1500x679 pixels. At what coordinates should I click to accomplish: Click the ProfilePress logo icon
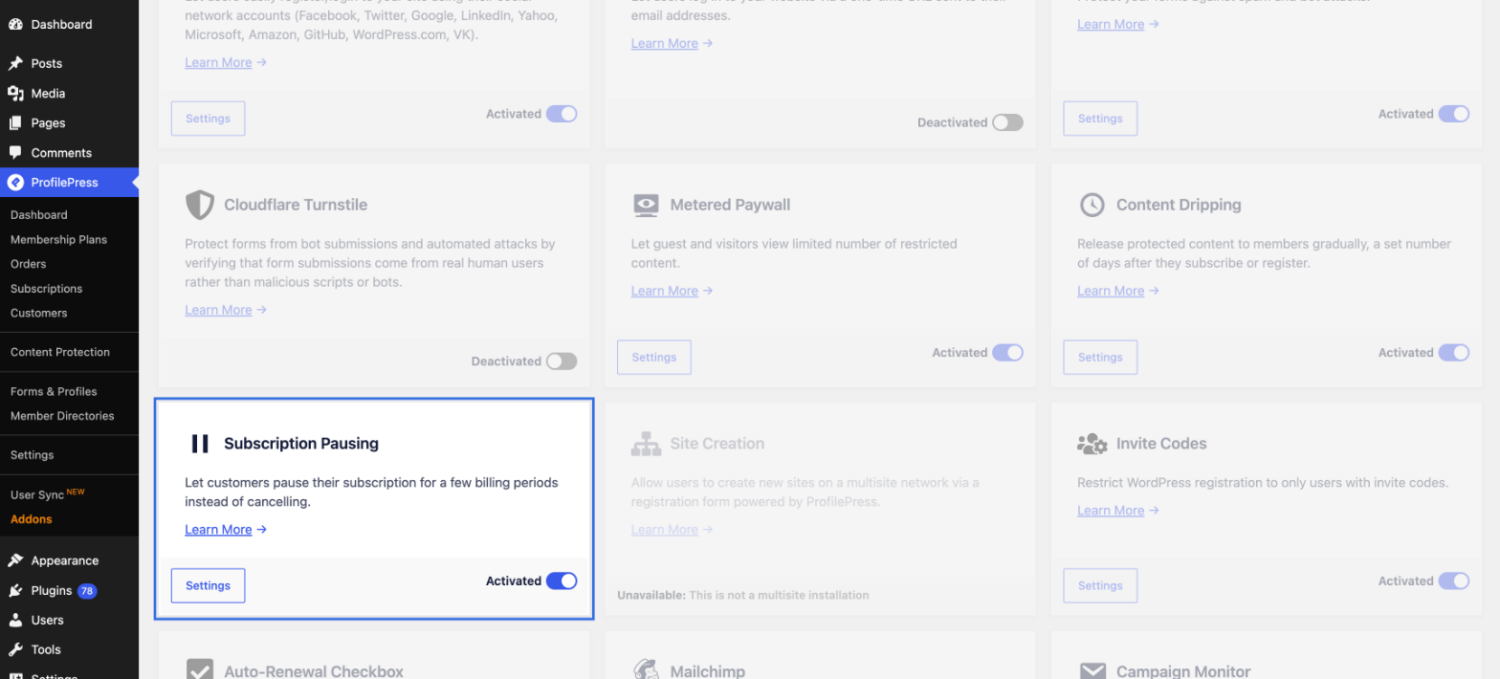pos(15,183)
